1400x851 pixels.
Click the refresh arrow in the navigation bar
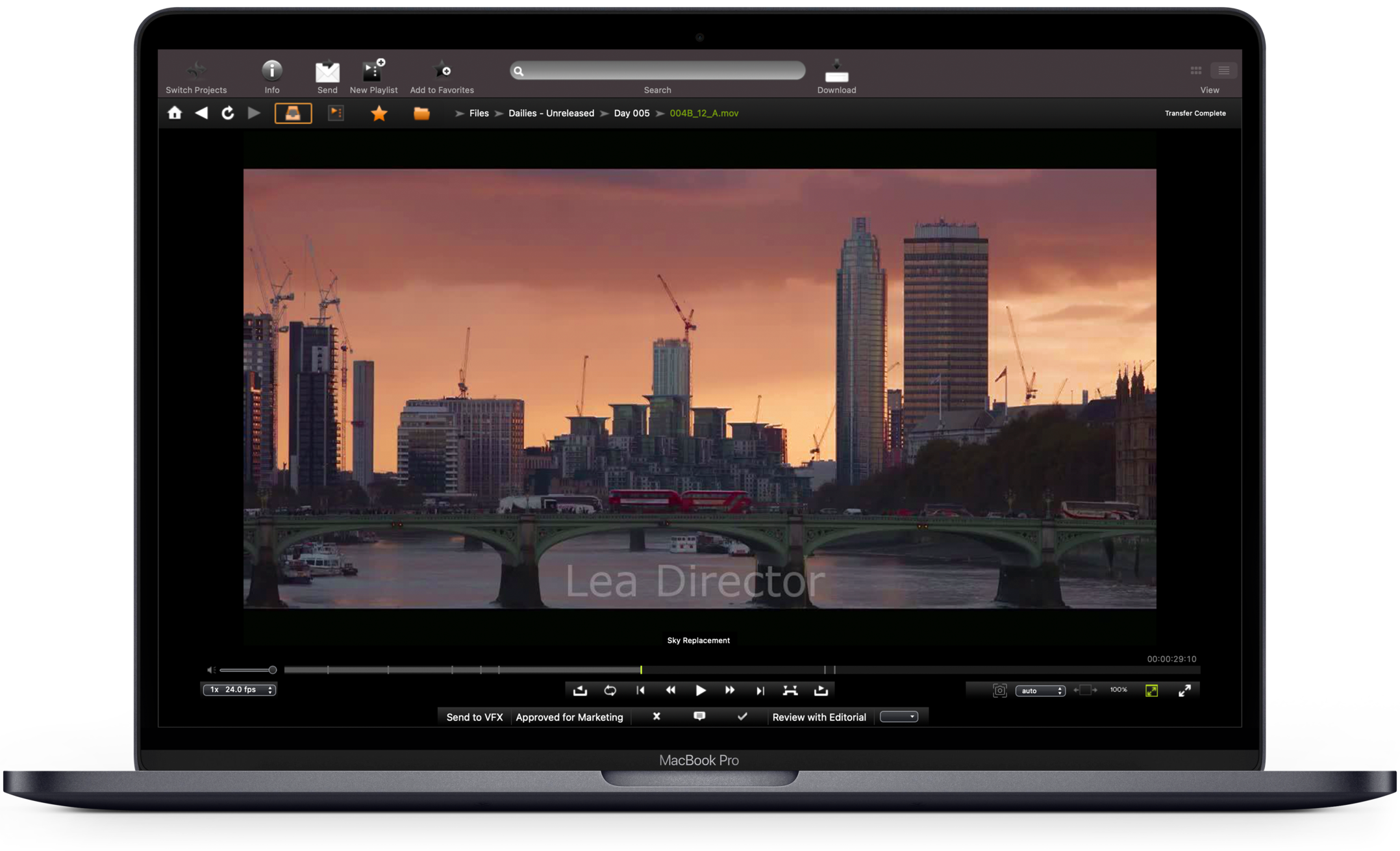pyautogui.click(x=228, y=113)
